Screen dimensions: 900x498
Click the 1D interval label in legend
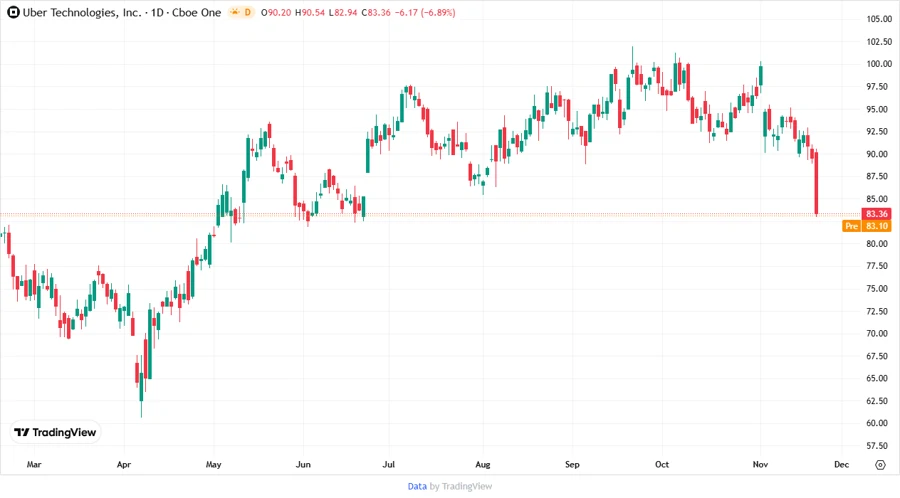[157, 12]
